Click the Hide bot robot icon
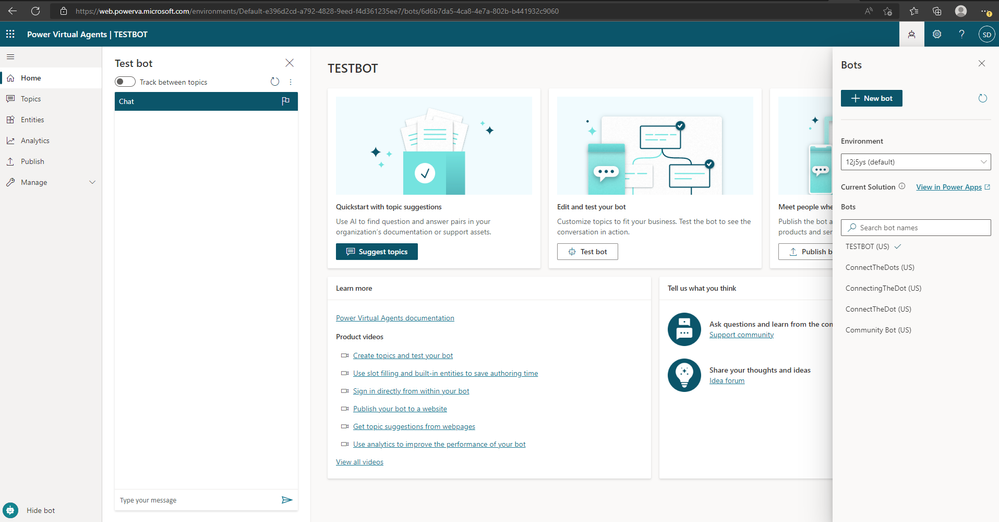This screenshot has width=999, height=522. coord(10,510)
